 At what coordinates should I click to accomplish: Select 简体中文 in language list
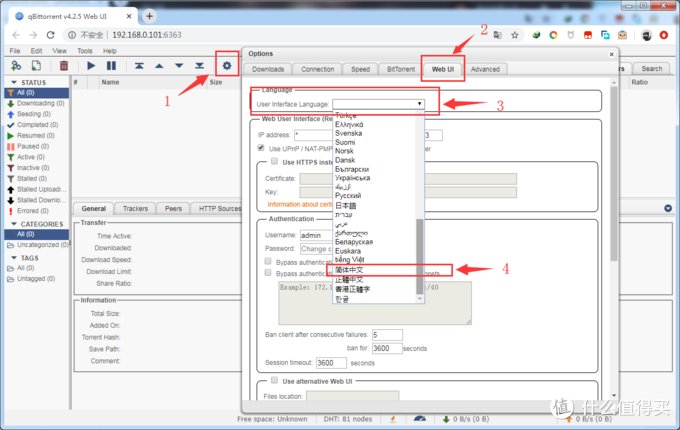pyautogui.click(x=350, y=270)
